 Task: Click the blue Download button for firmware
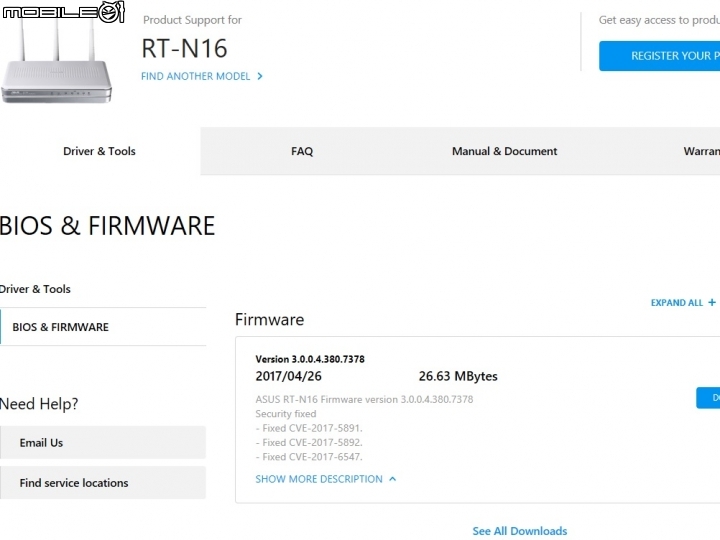coord(708,398)
